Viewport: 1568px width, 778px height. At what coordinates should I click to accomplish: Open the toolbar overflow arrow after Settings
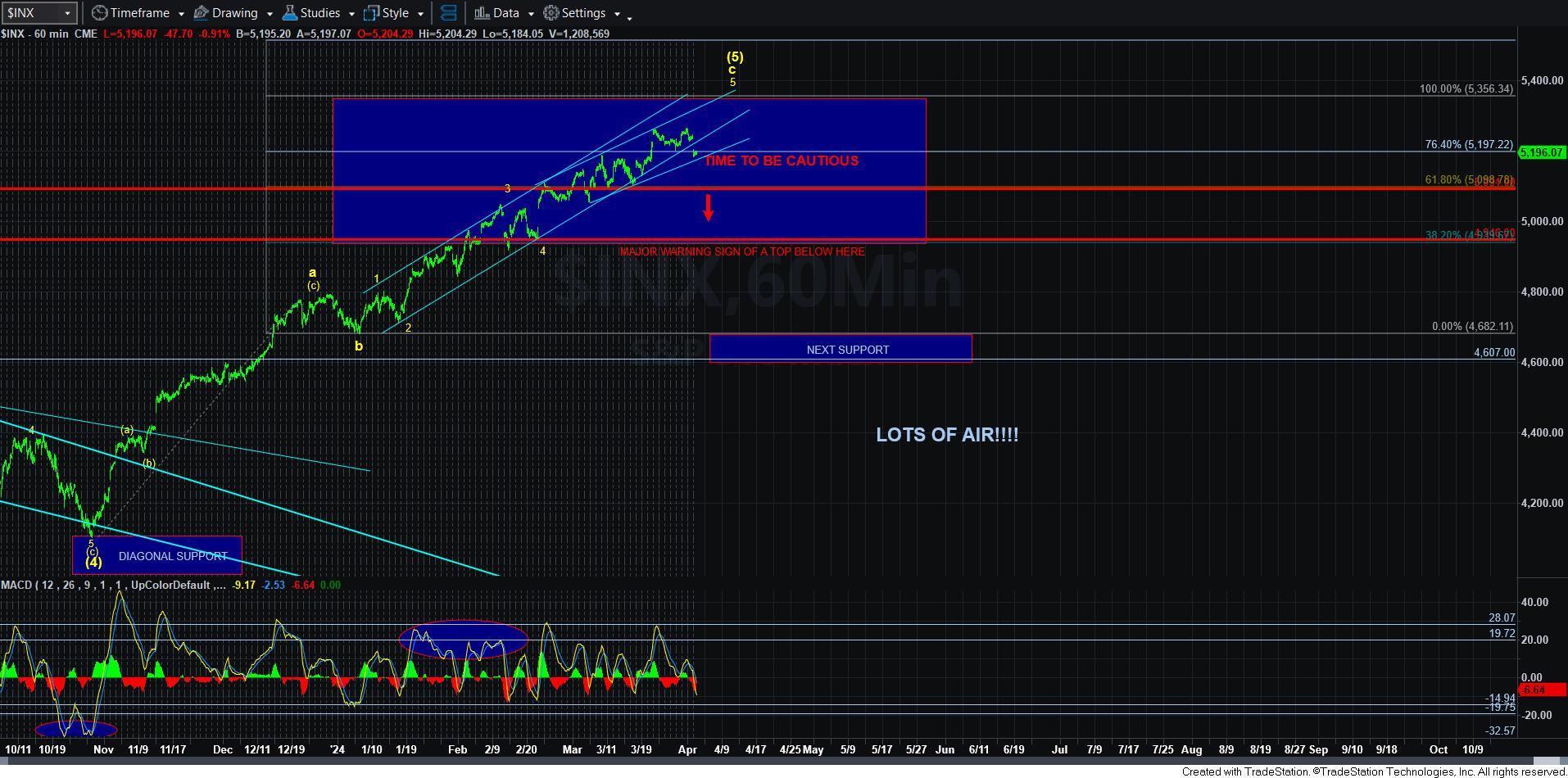tap(629, 16)
